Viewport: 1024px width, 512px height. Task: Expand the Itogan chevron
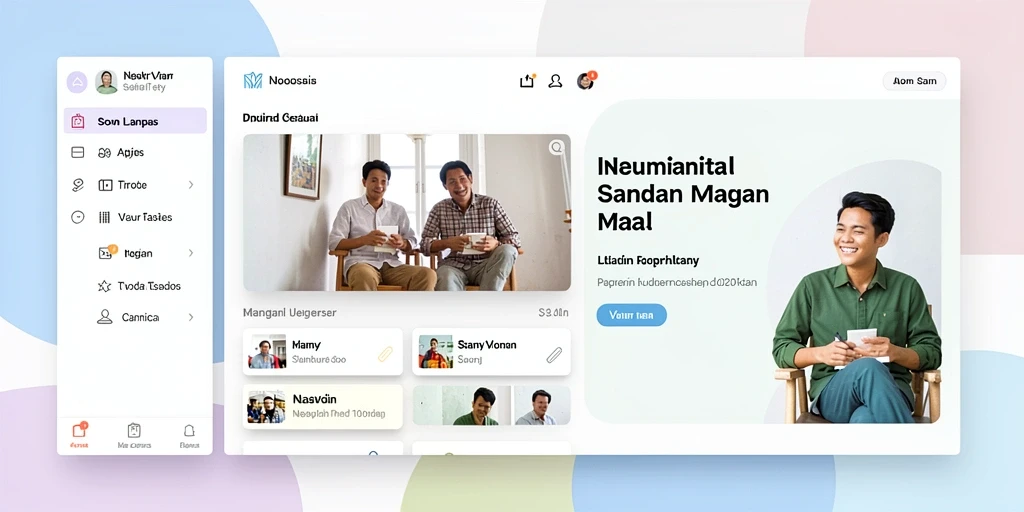(x=191, y=253)
